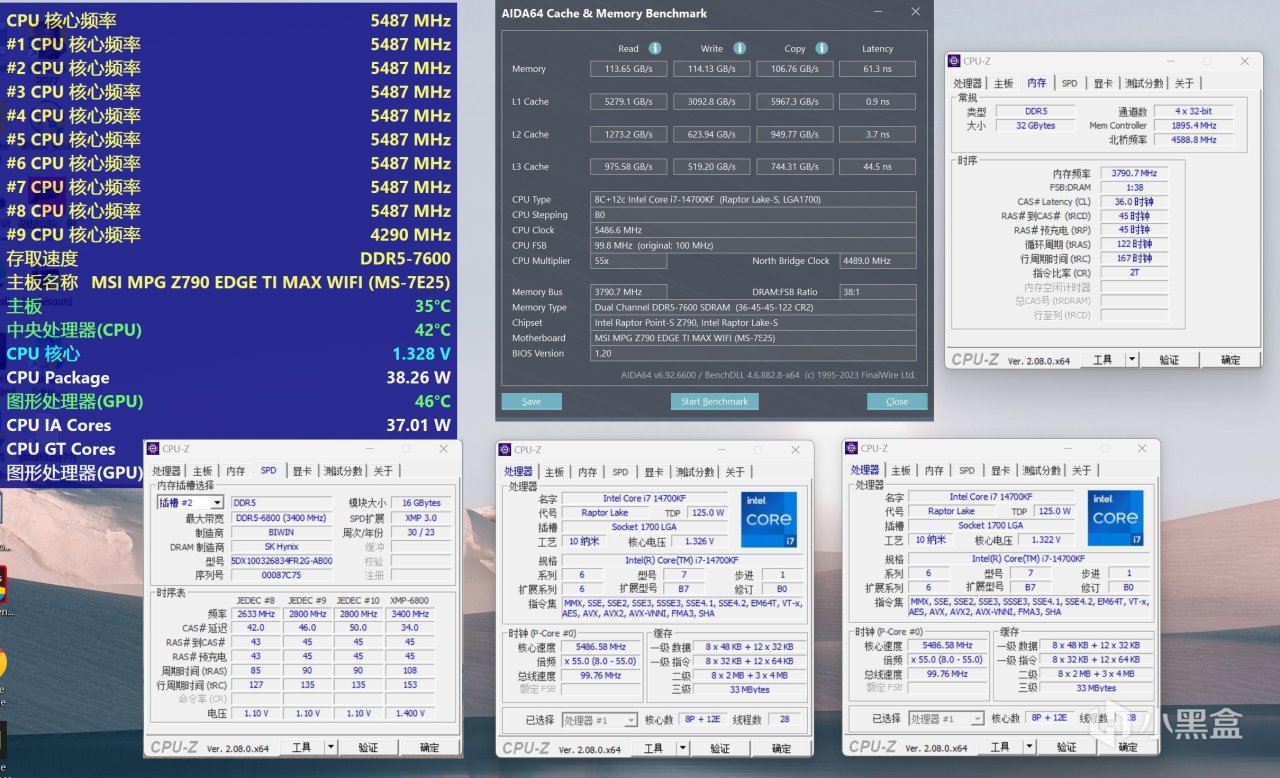Click the 4588.8 MHz north bridge frequency in CPU-Z

click(1194, 140)
